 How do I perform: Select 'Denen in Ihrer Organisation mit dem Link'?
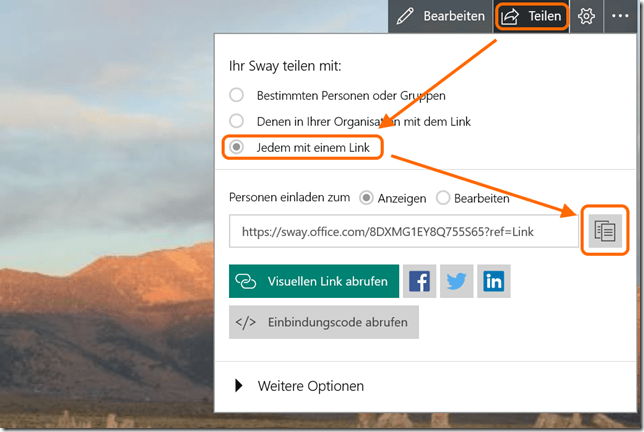(237, 121)
